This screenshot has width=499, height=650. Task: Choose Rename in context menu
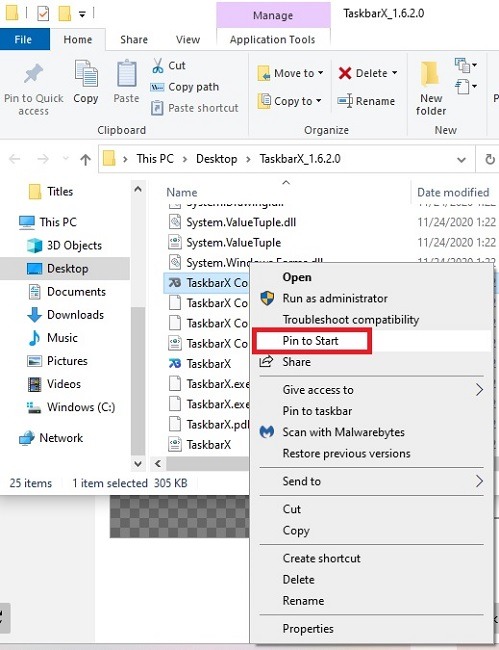coord(303,601)
